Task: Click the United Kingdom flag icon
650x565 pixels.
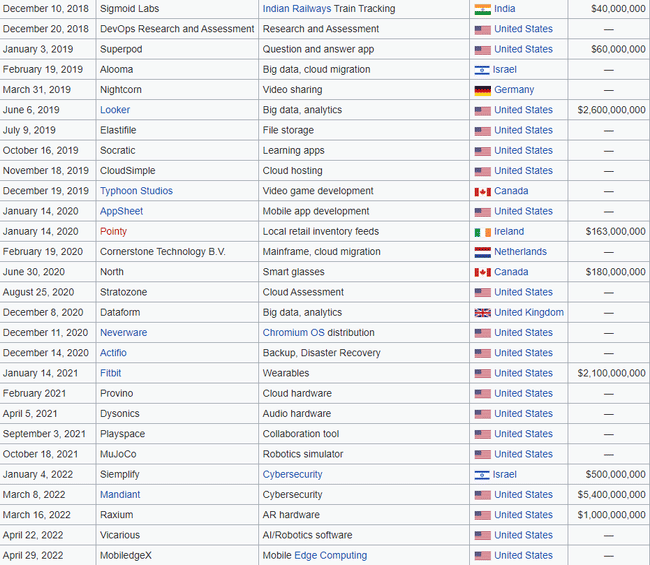Action: pos(482,313)
